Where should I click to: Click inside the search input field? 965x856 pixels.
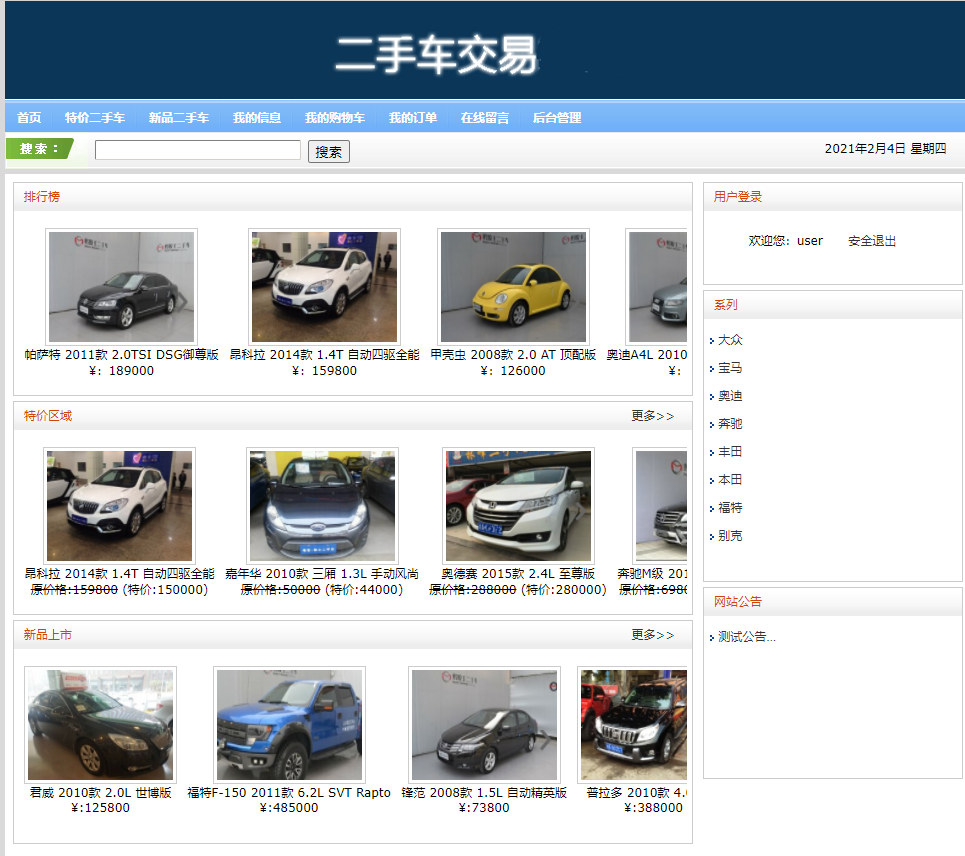click(x=197, y=150)
